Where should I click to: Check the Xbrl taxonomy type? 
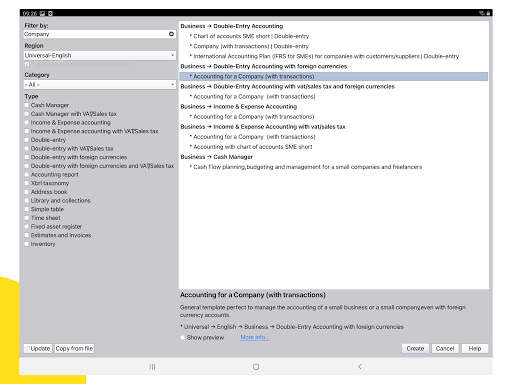pyautogui.click(x=27, y=183)
